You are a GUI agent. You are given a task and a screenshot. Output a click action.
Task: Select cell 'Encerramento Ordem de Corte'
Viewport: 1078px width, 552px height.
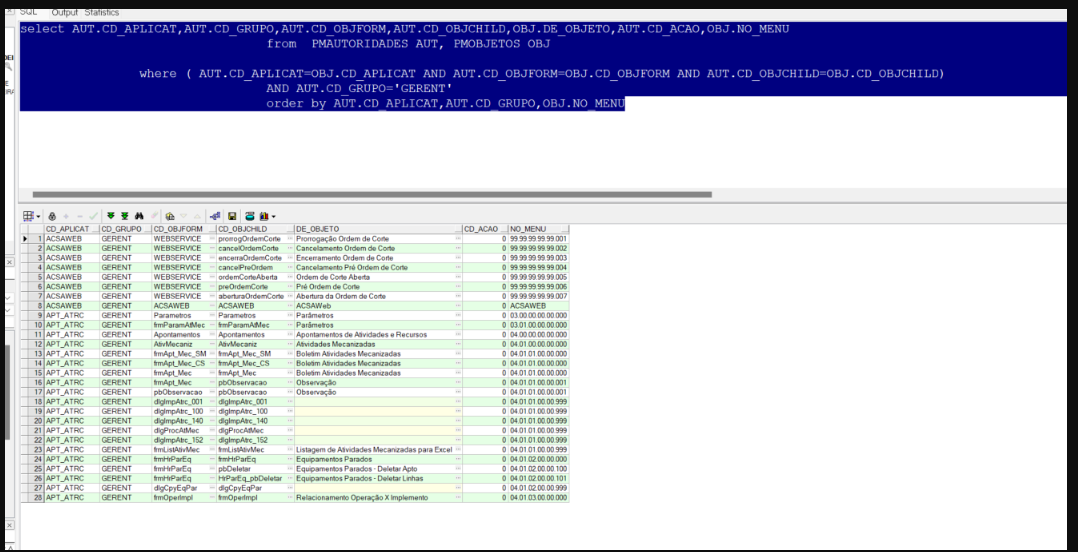pos(378,257)
